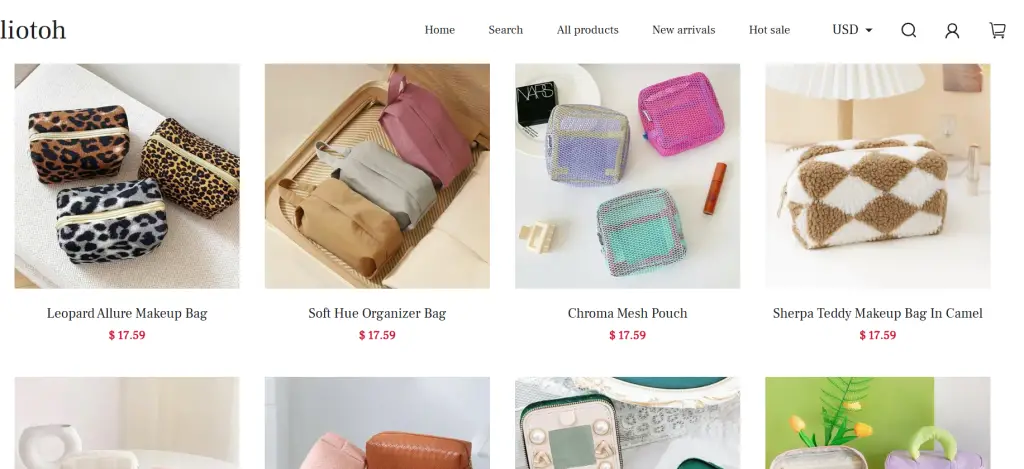Select the sherpa diamond bag thumbnail
Viewport: 1024px width, 469px height.
click(878, 176)
